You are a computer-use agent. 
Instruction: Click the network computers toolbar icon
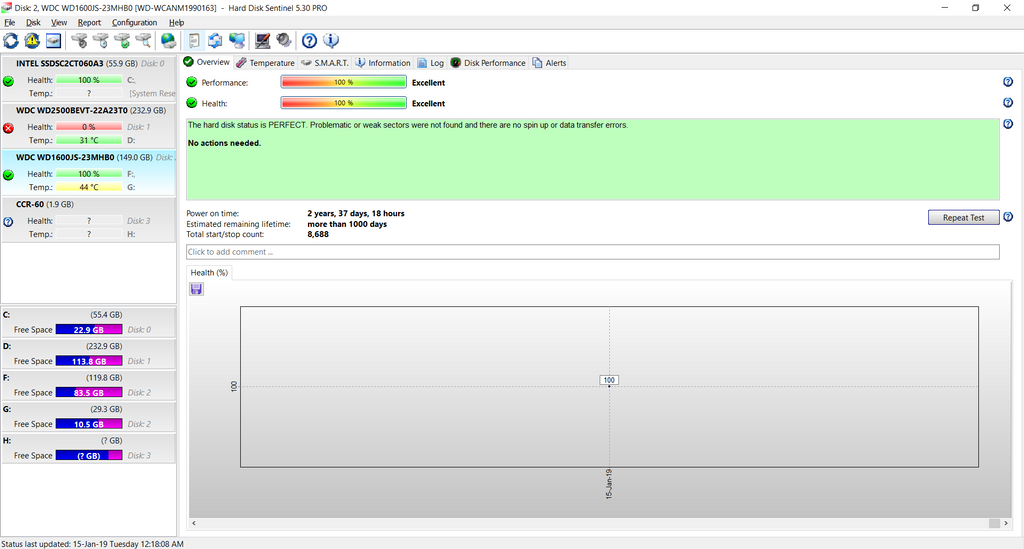[x=236, y=40]
